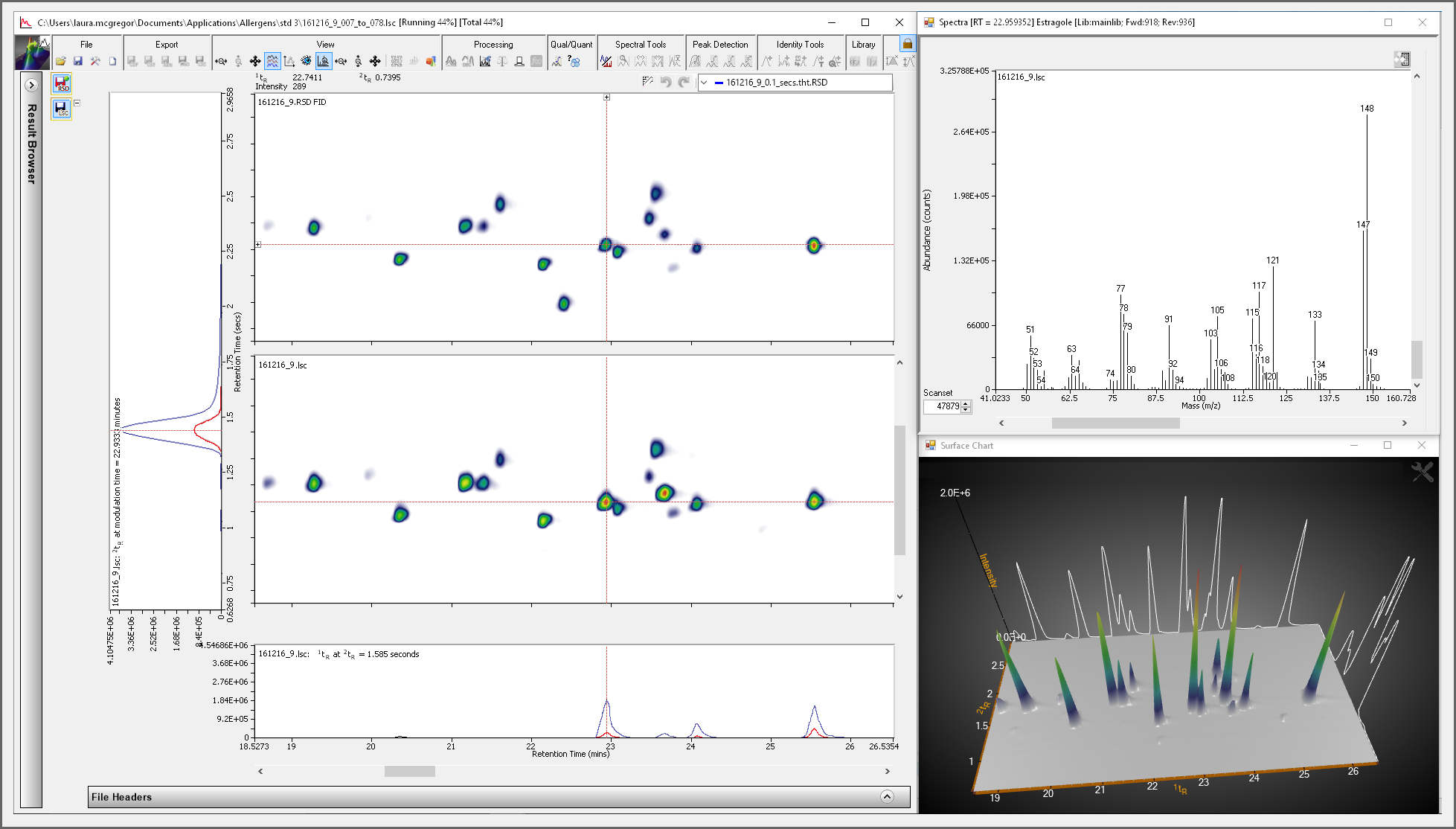Toggle the padlock lock button
Screen dimensions: 1456x829
(908, 44)
